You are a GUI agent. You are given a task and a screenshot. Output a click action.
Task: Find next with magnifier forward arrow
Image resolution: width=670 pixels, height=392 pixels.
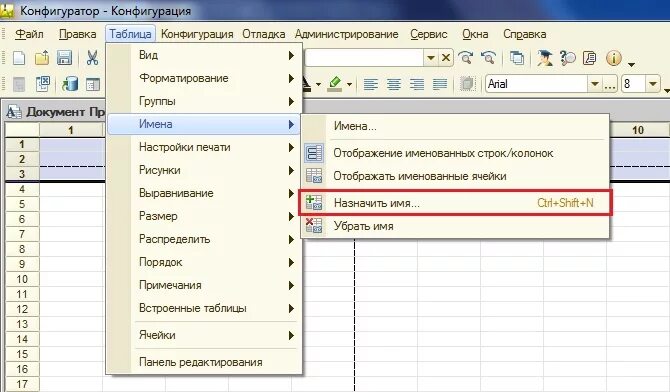[466, 58]
